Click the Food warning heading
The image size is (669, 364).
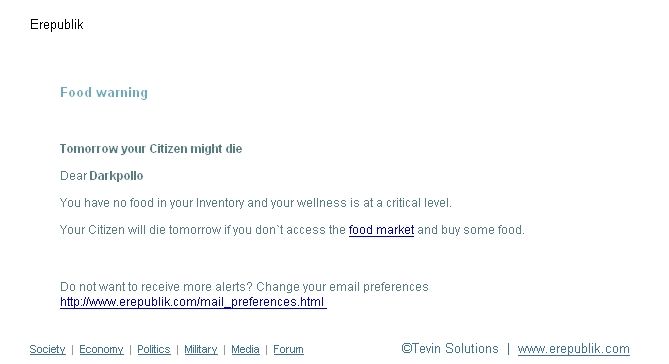click(104, 92)
